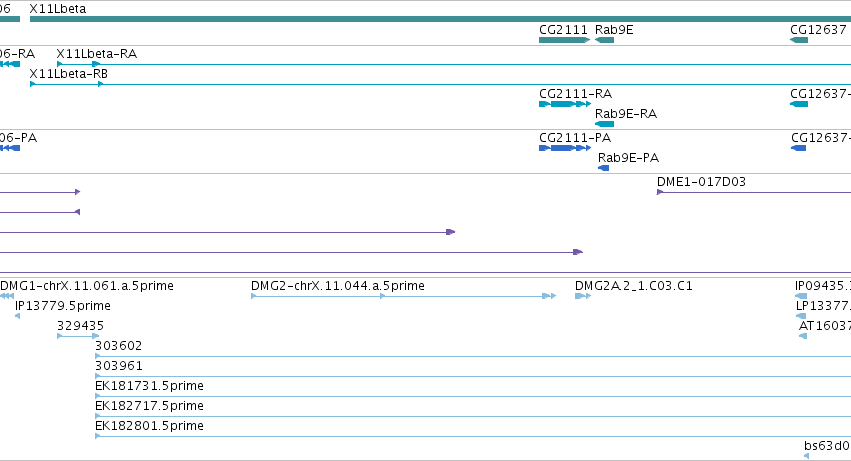
Task: Select the CG12637 protein glyph in PA track
Action: coord(798,148)
